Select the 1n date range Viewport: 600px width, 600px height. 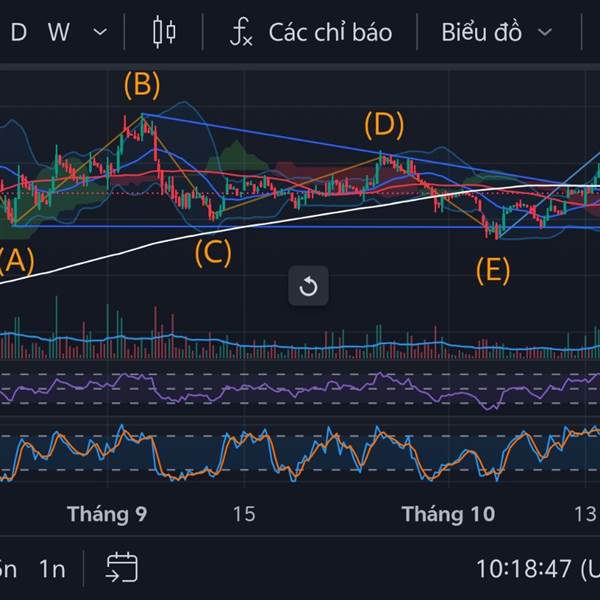(x=52, y=568)
